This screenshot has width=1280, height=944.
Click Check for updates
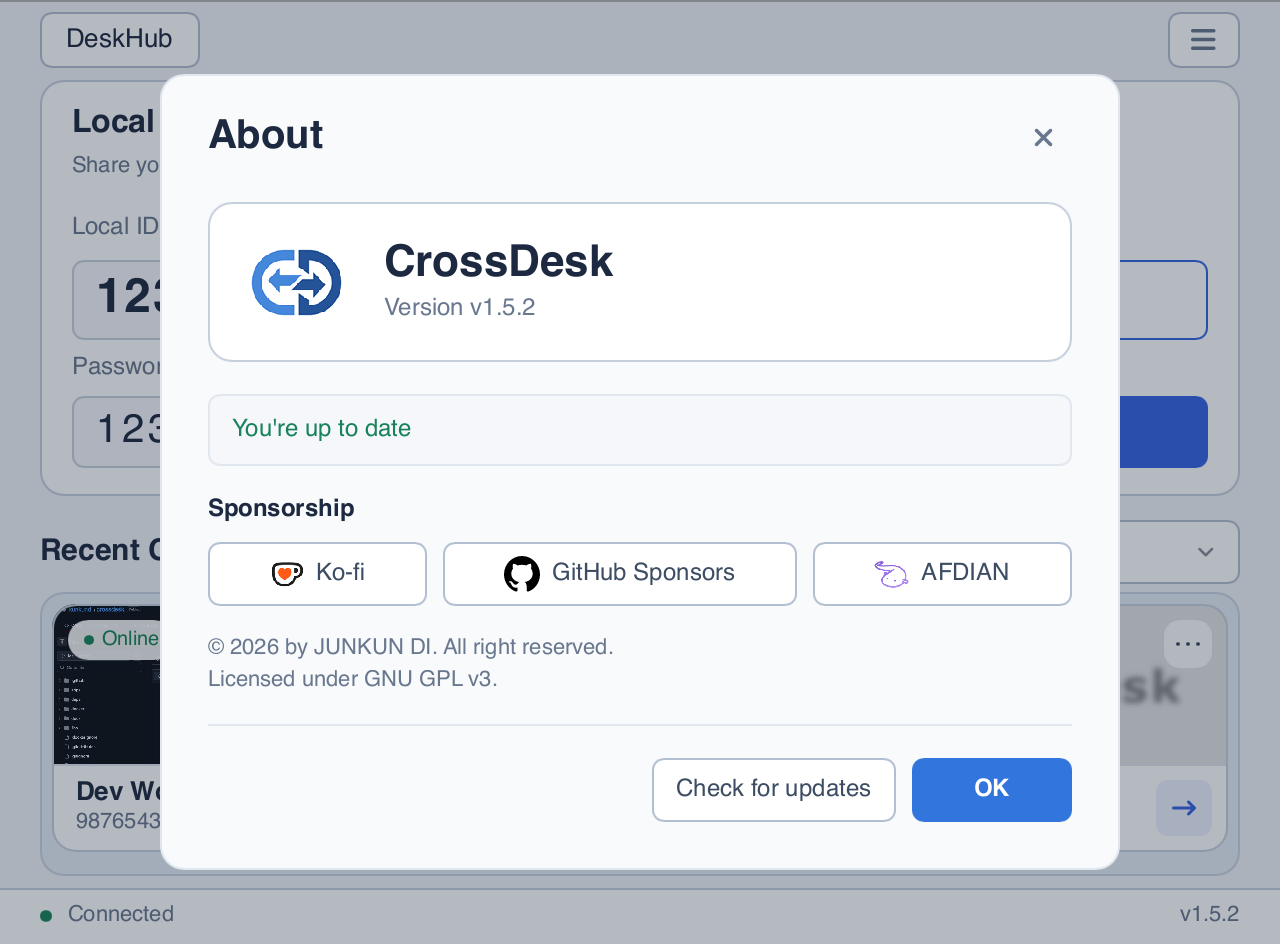(x=774, y=790)
